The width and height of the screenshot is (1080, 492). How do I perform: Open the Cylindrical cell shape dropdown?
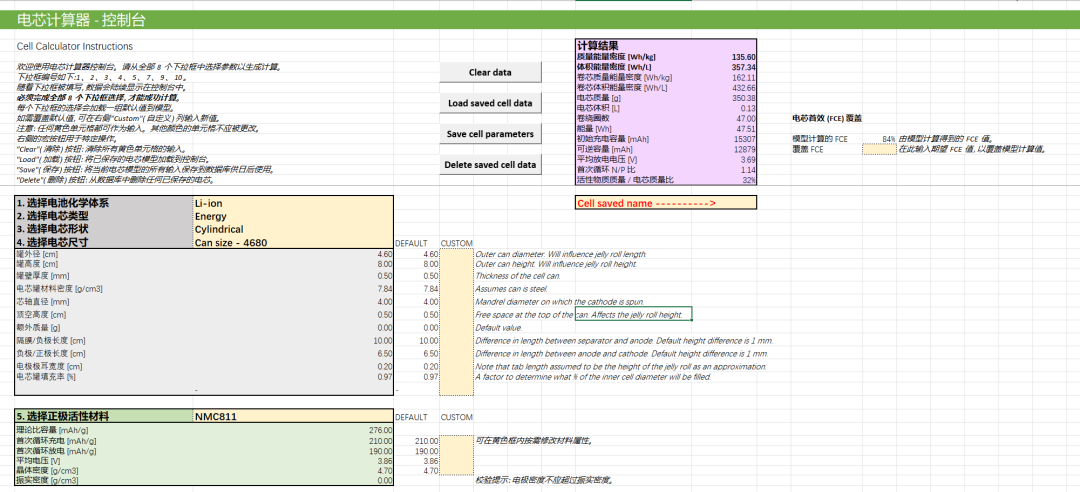click(293, 229)
